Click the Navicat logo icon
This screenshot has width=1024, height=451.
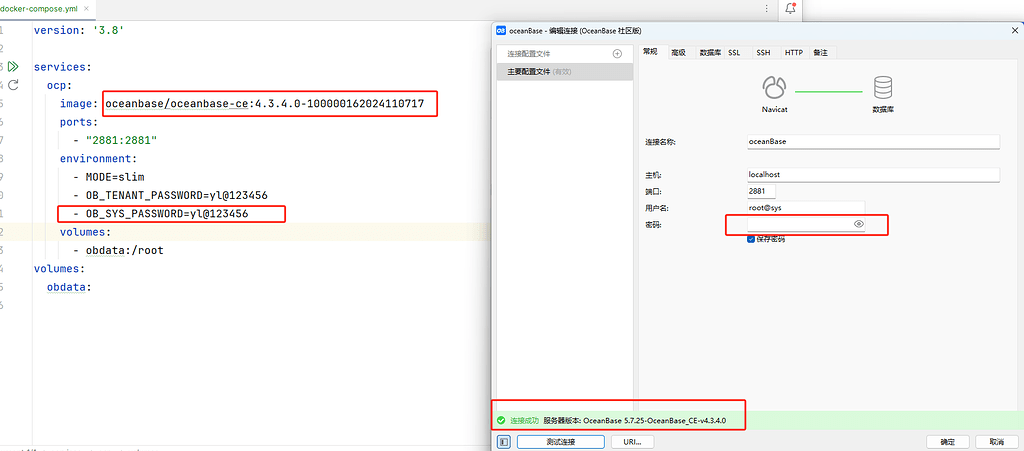tap(775, 86)
